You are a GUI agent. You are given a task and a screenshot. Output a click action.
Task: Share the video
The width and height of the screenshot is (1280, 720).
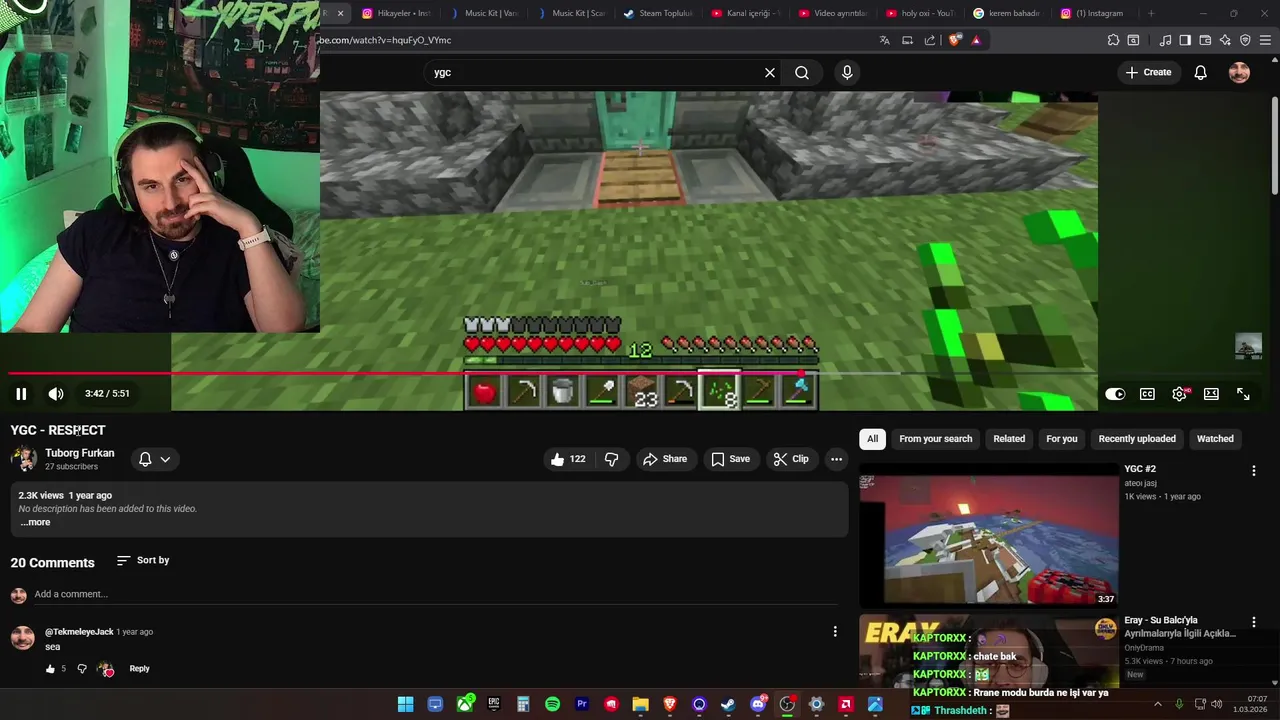(665, 459)
